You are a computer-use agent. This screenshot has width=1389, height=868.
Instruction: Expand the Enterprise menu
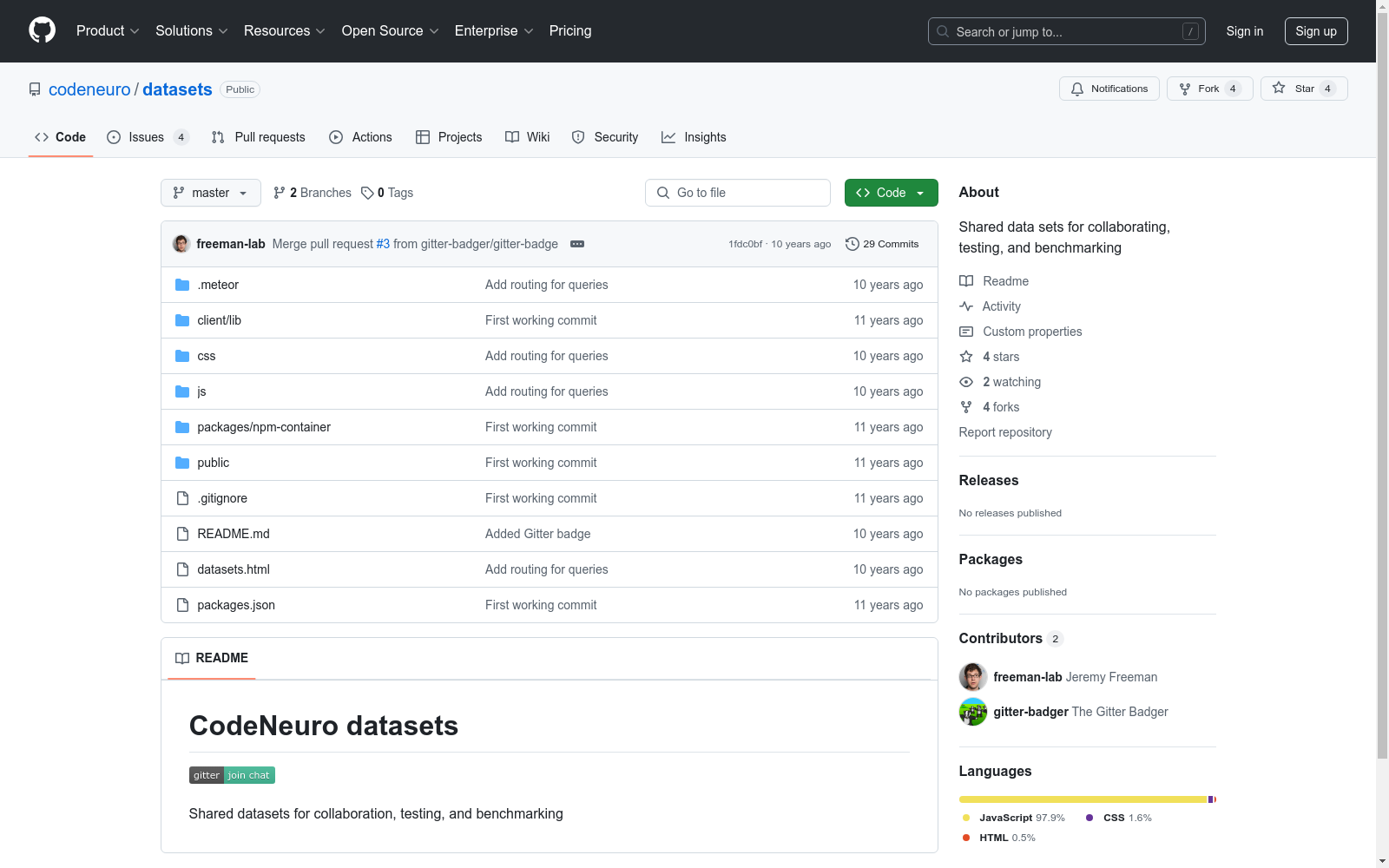(x=494, y=31)
